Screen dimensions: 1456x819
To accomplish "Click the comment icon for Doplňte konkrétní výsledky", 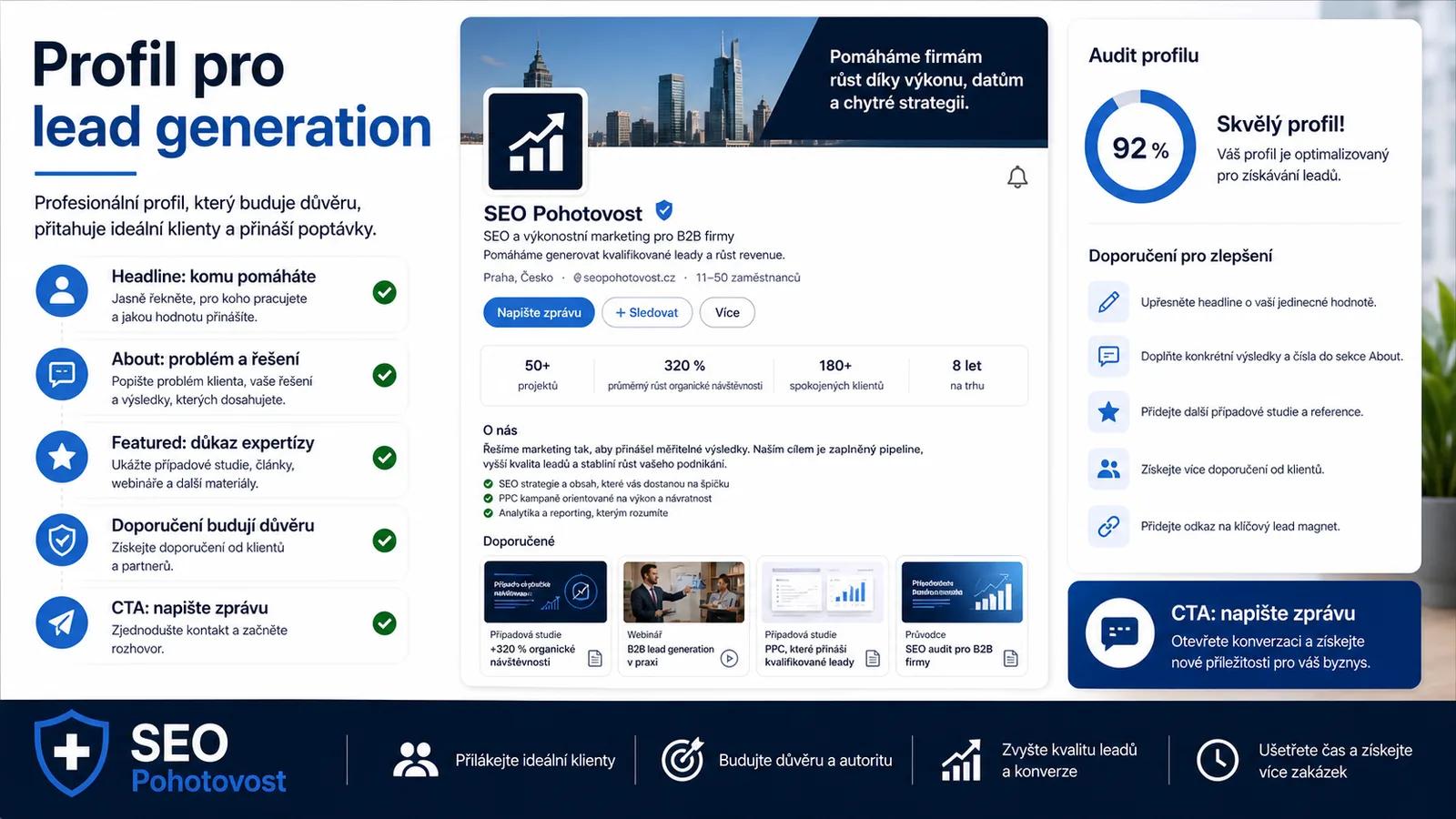I will tap(1108, 356).
